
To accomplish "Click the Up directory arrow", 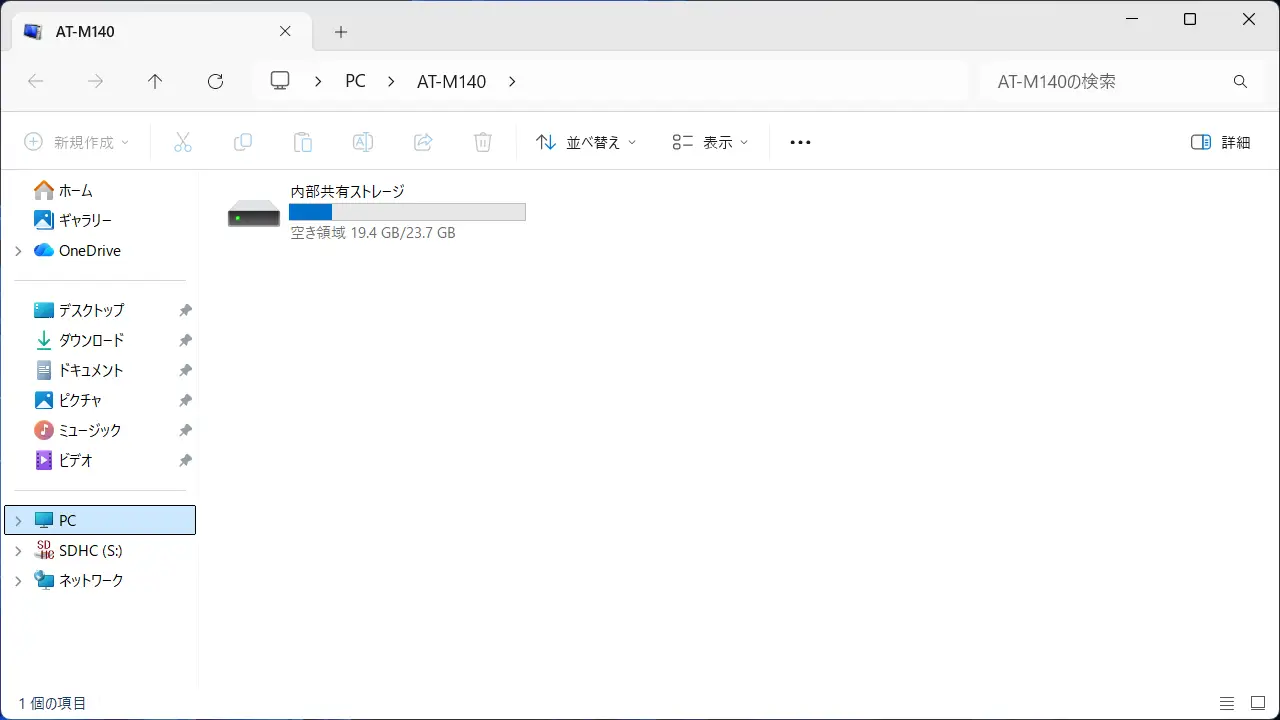I will (155, 82).
